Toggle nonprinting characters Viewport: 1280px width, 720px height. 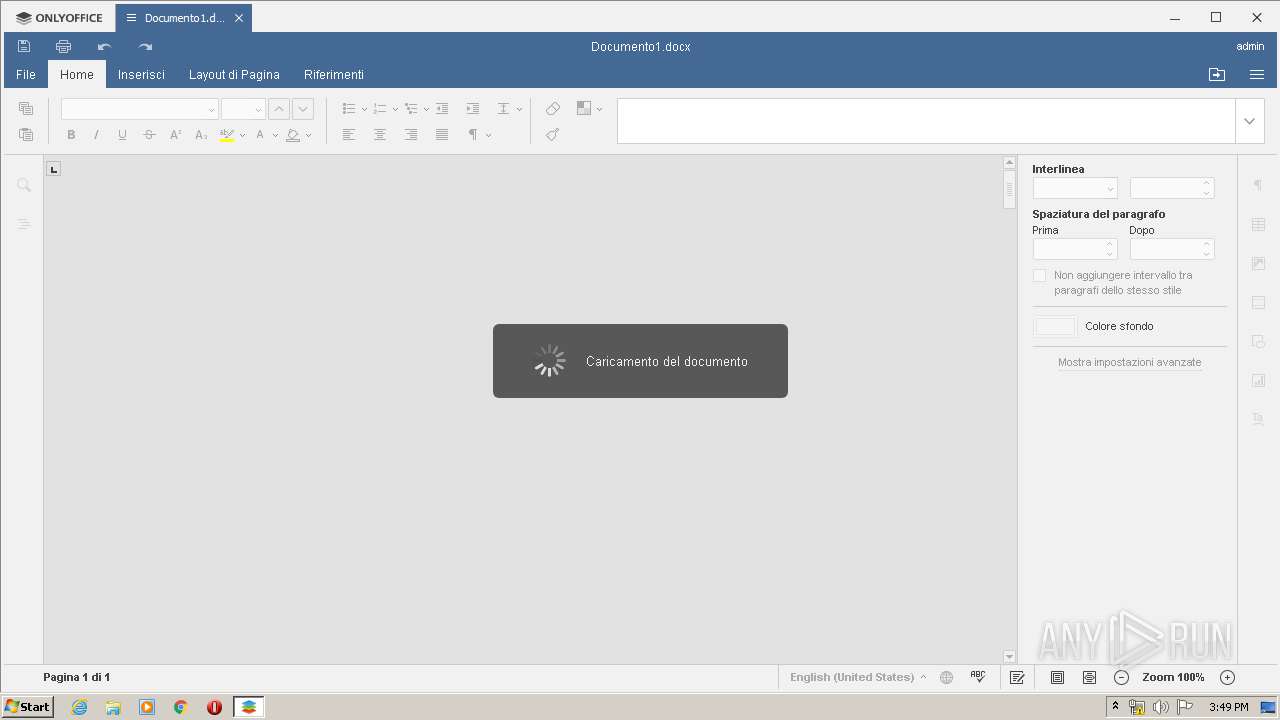tap(473, 135)
